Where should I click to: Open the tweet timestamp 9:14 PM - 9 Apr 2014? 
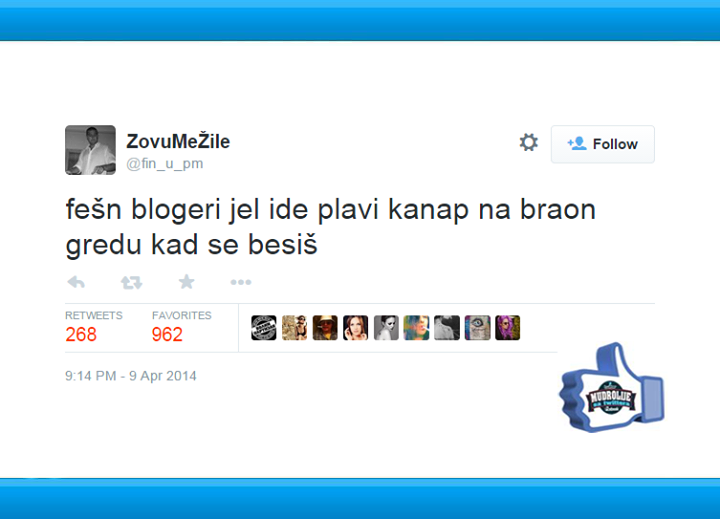point(131,376)
